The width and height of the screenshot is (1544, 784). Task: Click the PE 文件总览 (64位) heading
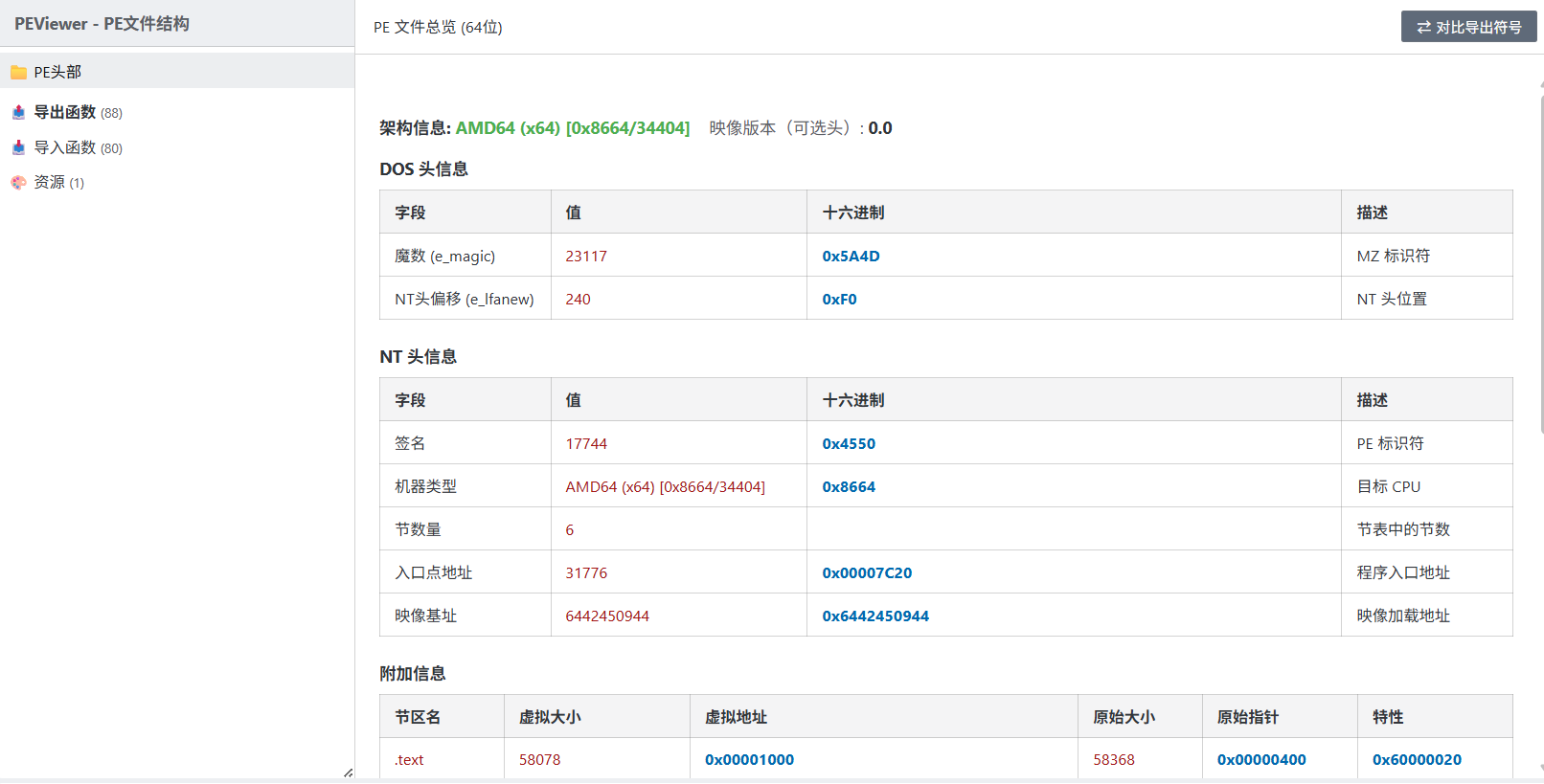438,27
